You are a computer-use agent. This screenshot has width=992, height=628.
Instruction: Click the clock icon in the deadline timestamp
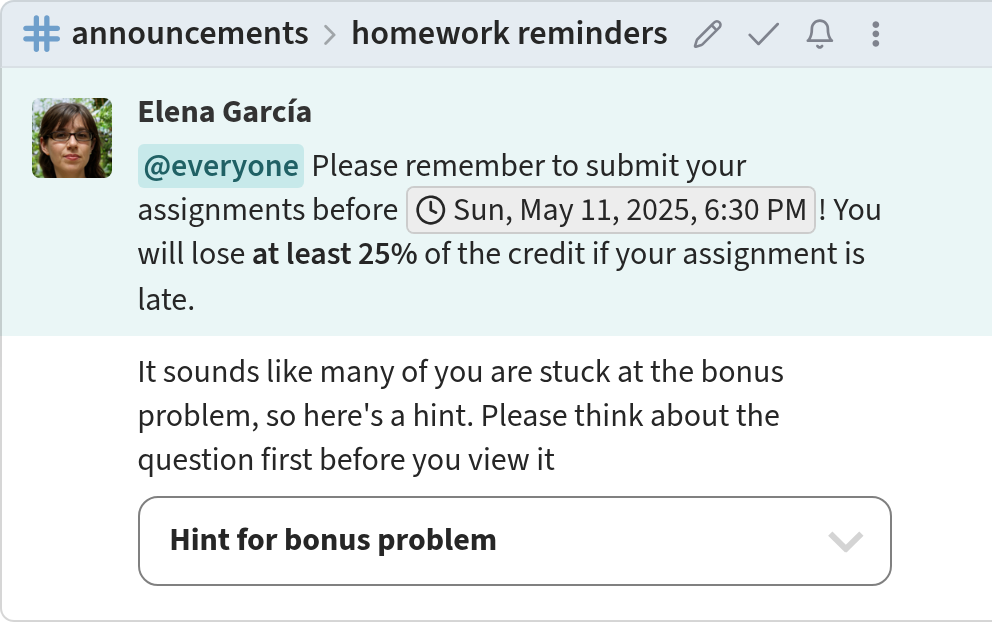click(x=431, y=210)
